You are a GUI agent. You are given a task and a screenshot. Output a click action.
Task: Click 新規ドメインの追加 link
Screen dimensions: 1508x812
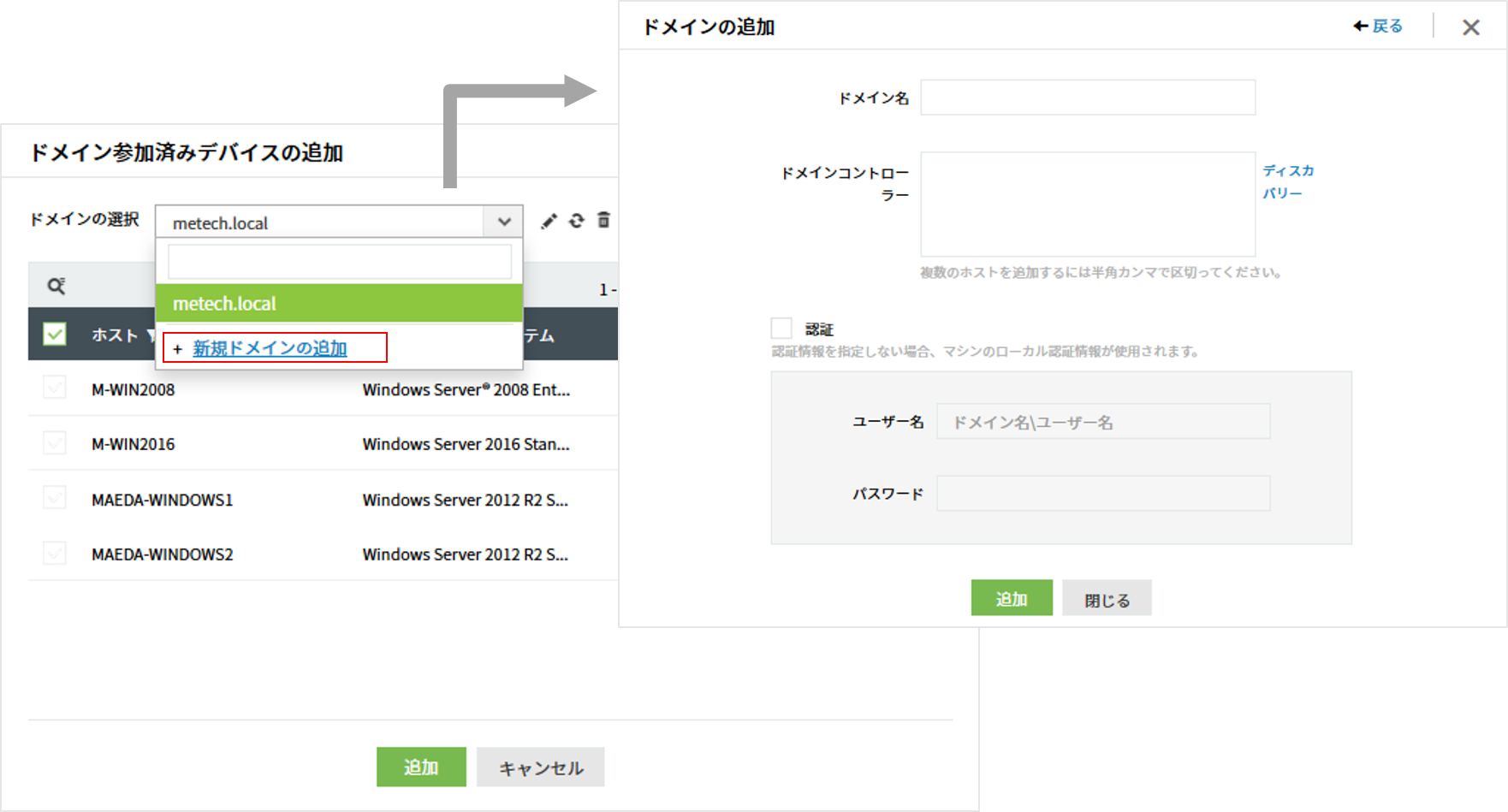270,348
